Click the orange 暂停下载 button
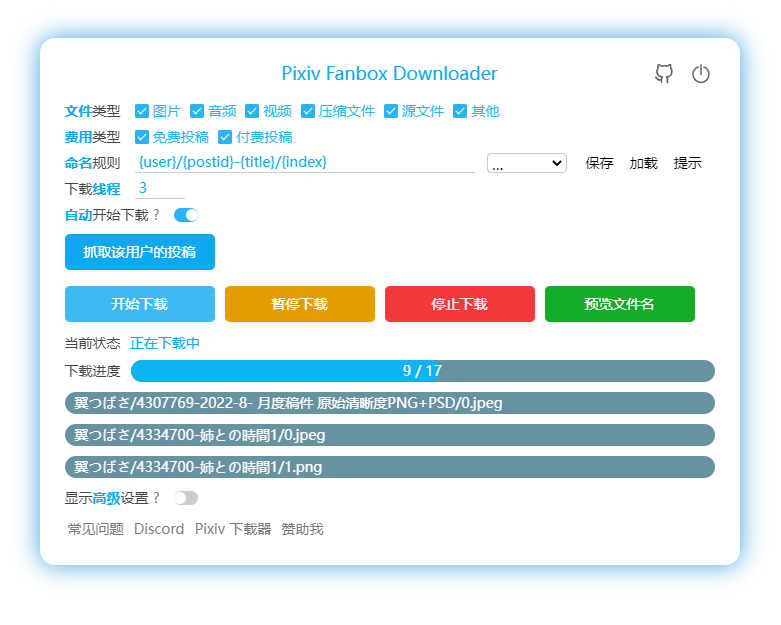Screen dimensions: 781x625 pos(300,304)
